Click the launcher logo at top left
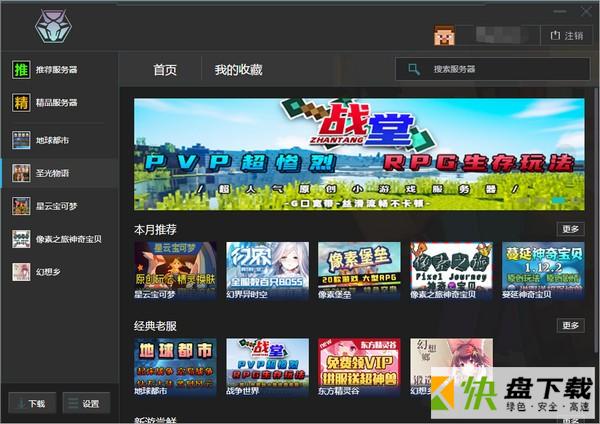The width and height of the screenshot is (600, 424). [53, 26]
